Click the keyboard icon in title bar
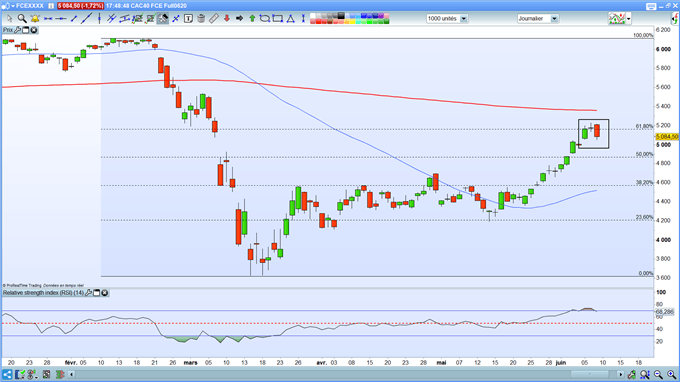The image size is (680, 382). [x=651, y=6]
